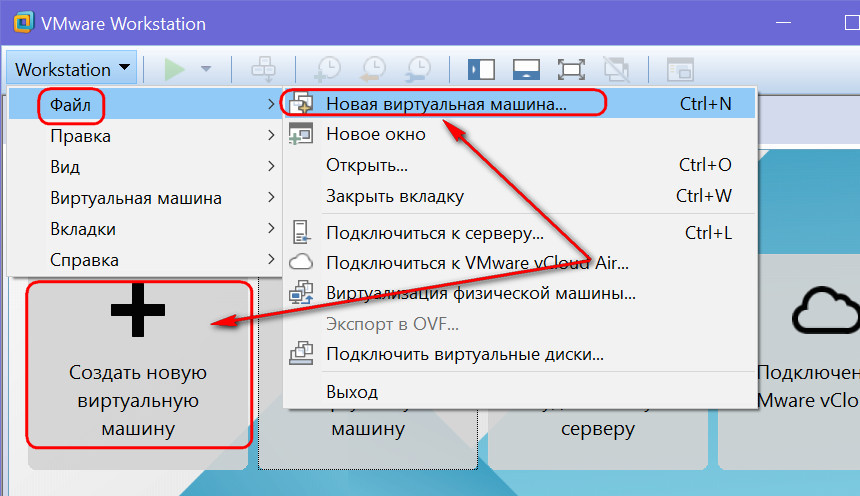Click the Send Ctrl+Alt+Del toolbar icon
The height and width of the screenshot is (496, 860).
click(263, 69)
